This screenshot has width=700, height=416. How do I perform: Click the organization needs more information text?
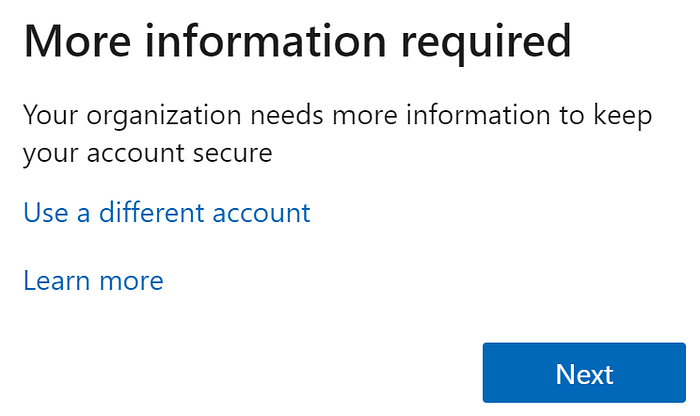pyautogui.click(x=338, y=134)
